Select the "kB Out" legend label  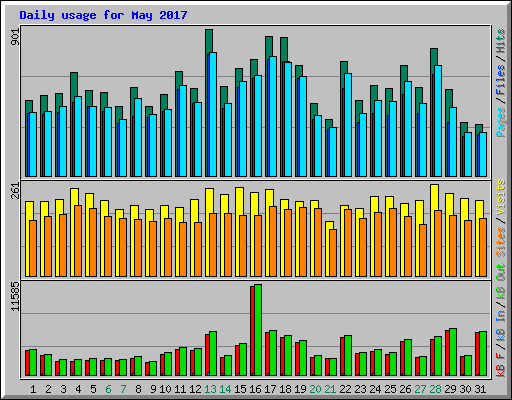click(x=501, y=282)
